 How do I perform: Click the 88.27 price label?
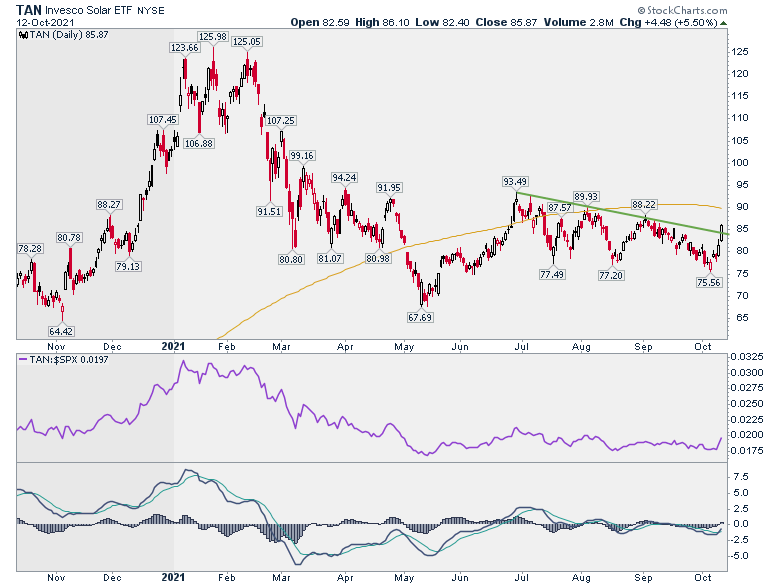click(x=109, y=204)
